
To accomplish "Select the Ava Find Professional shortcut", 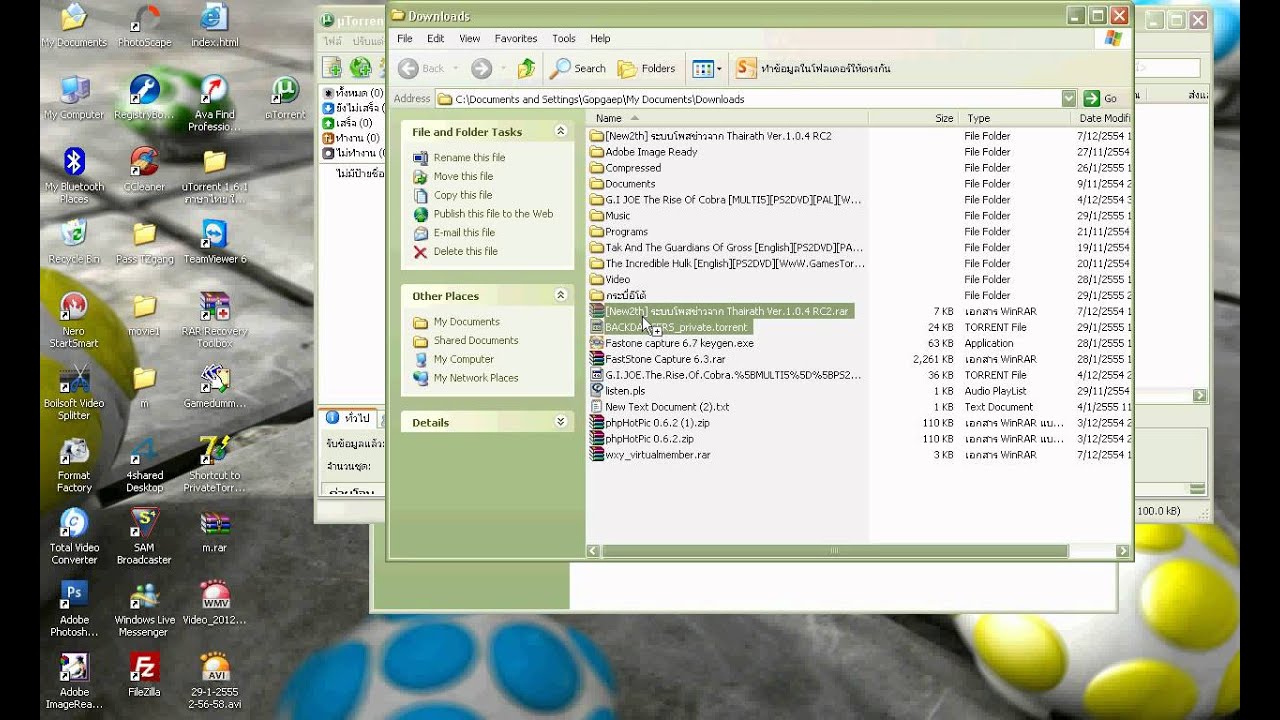I will (x=215, y=104).
